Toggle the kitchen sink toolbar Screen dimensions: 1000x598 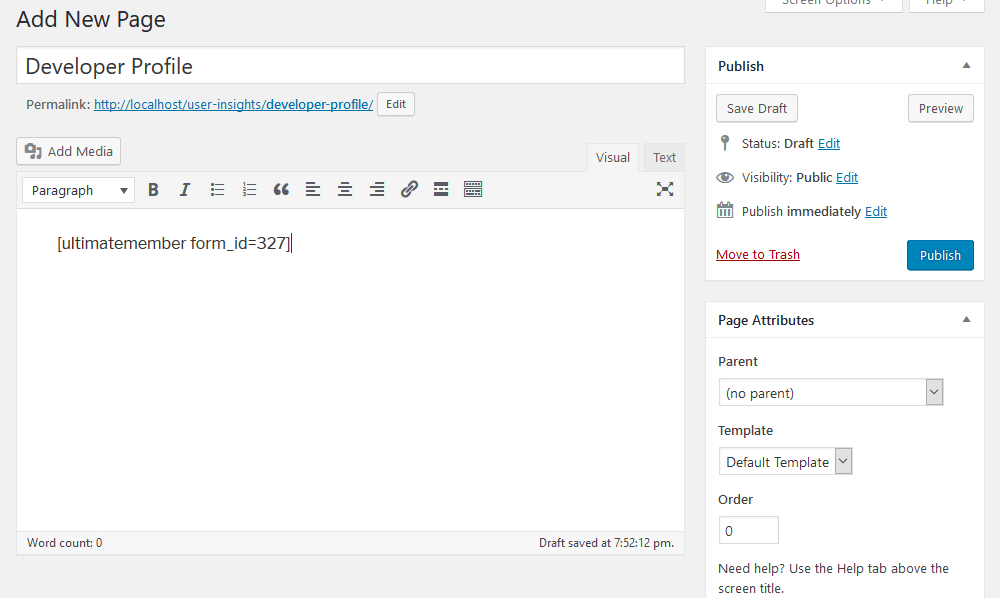coord(473,189)
